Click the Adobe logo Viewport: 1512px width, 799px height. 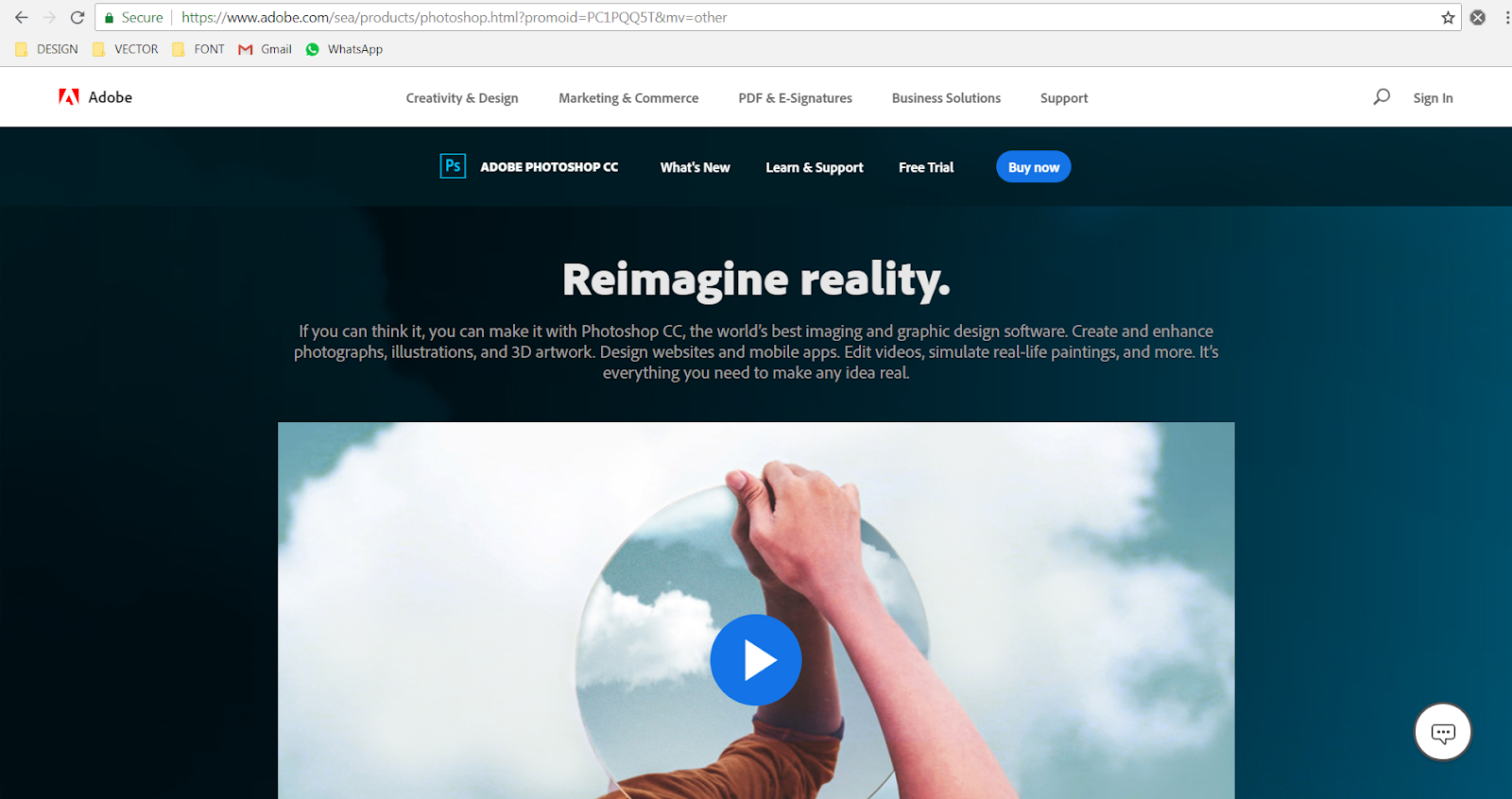(95, 97)
